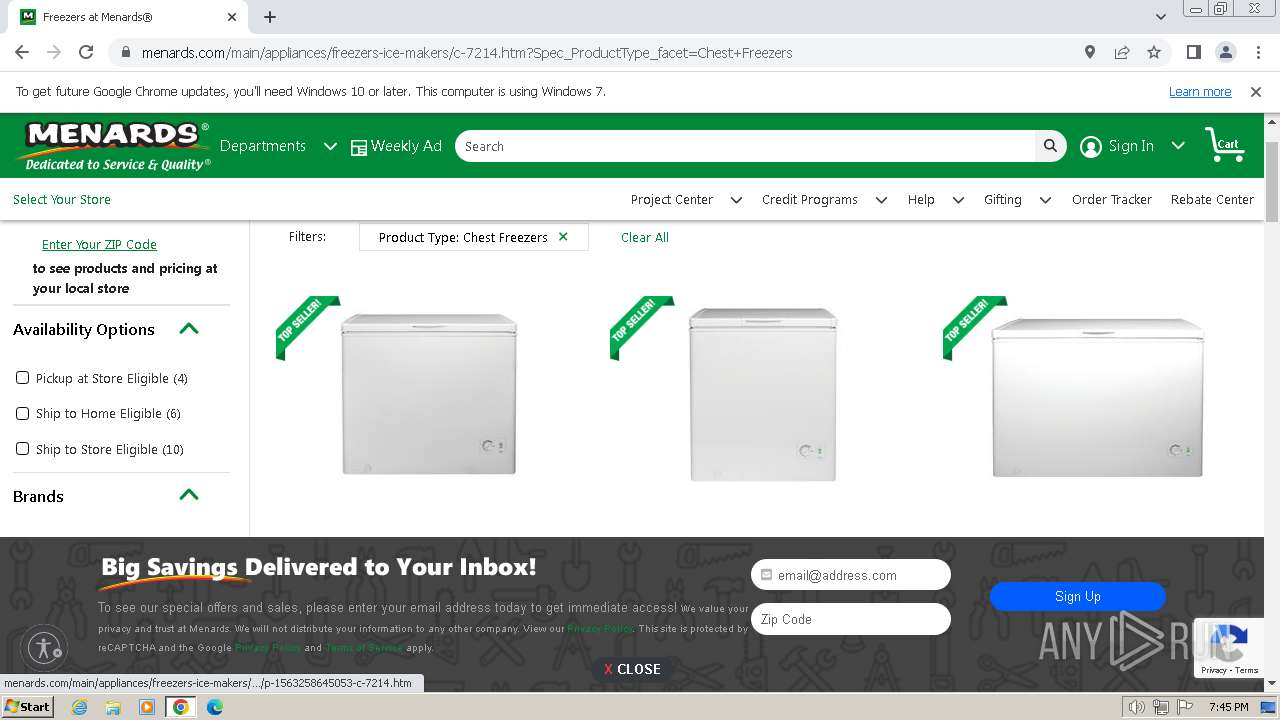Collapse Availability Options section
This screenshot has width=1280, height=720.
(x=189, y=329)
